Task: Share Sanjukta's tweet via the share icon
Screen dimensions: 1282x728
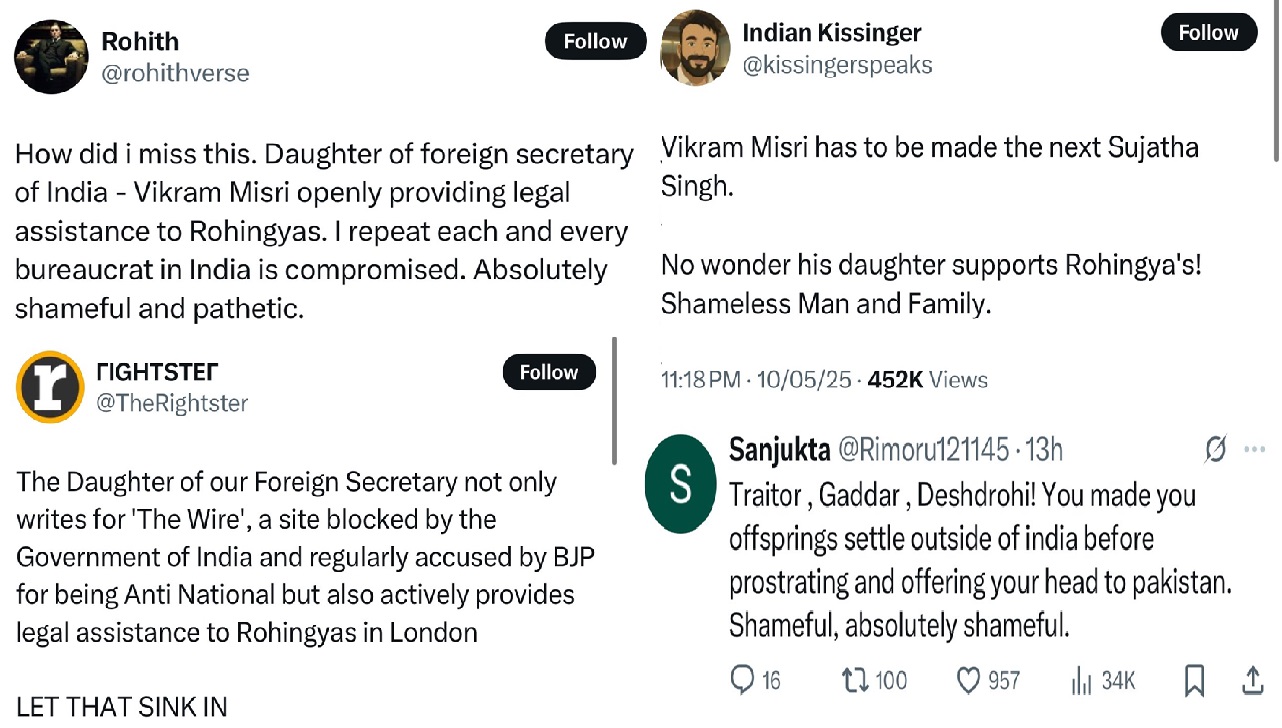Action: pos(1252,681)
